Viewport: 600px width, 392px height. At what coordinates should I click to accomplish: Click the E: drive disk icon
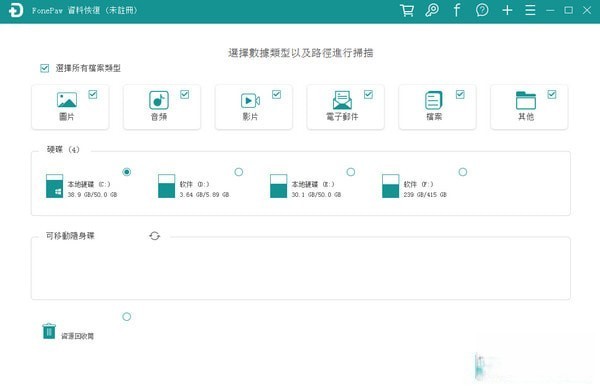(278, 186)
